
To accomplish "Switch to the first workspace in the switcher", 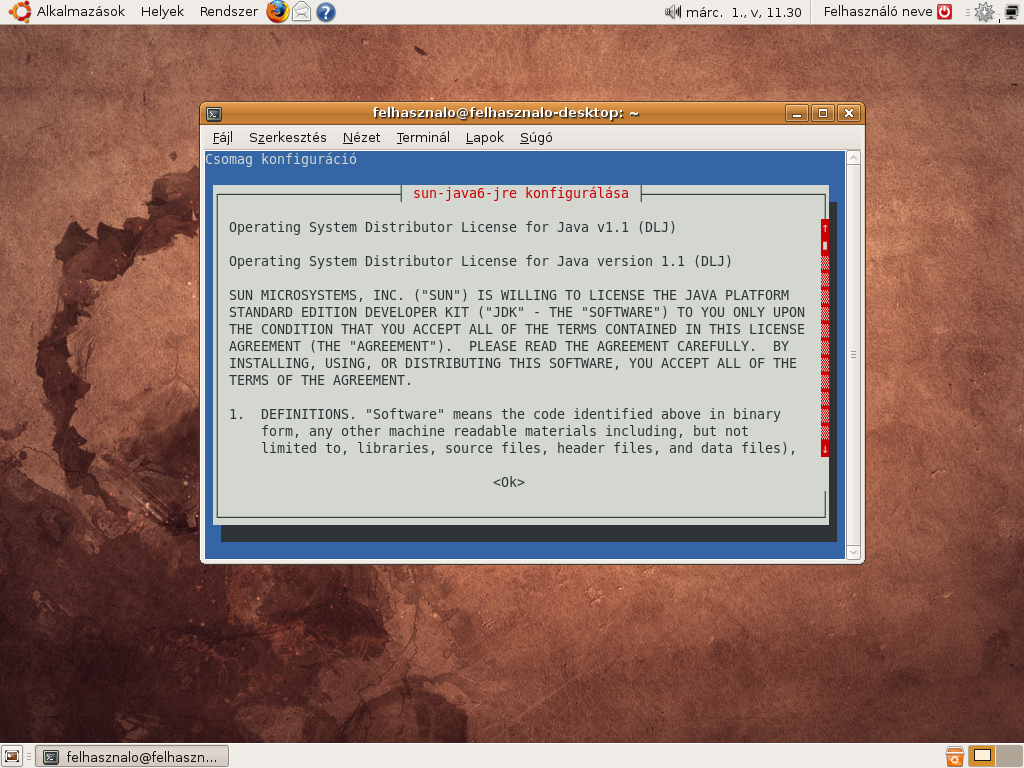I will point(982,756).
